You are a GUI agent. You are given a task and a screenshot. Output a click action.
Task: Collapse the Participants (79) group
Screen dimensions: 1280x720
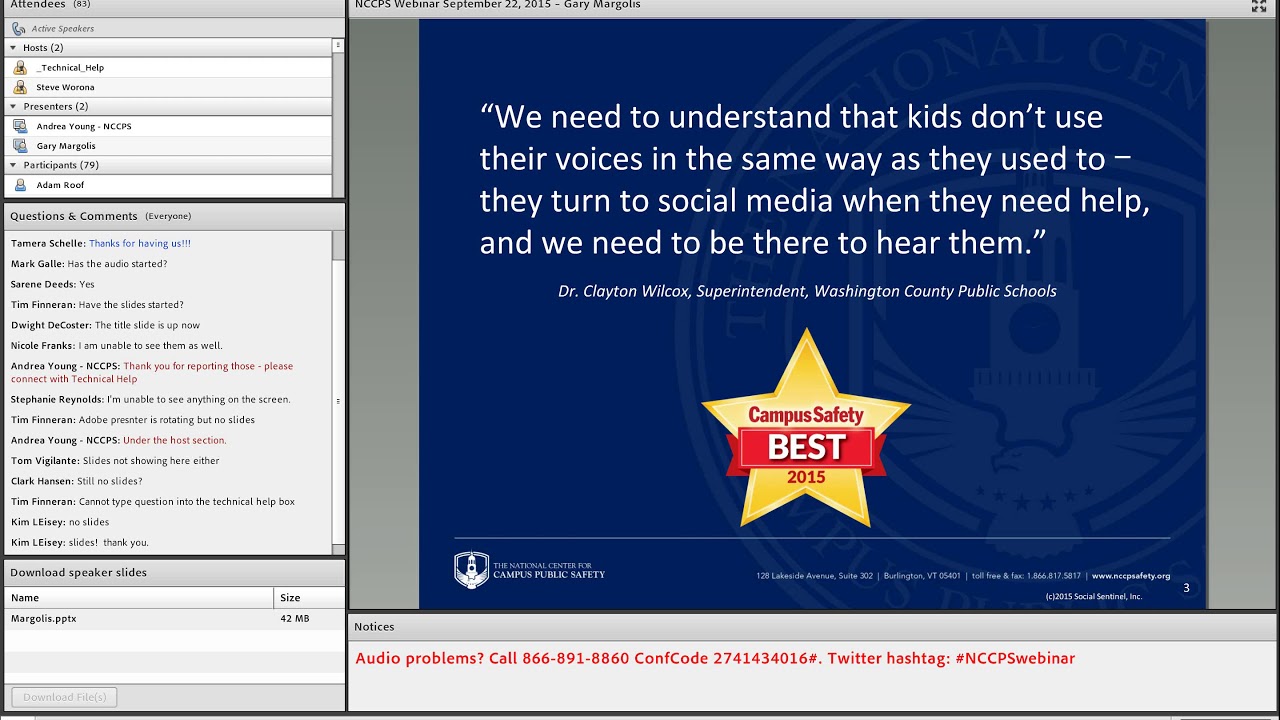tap(13, 165)
